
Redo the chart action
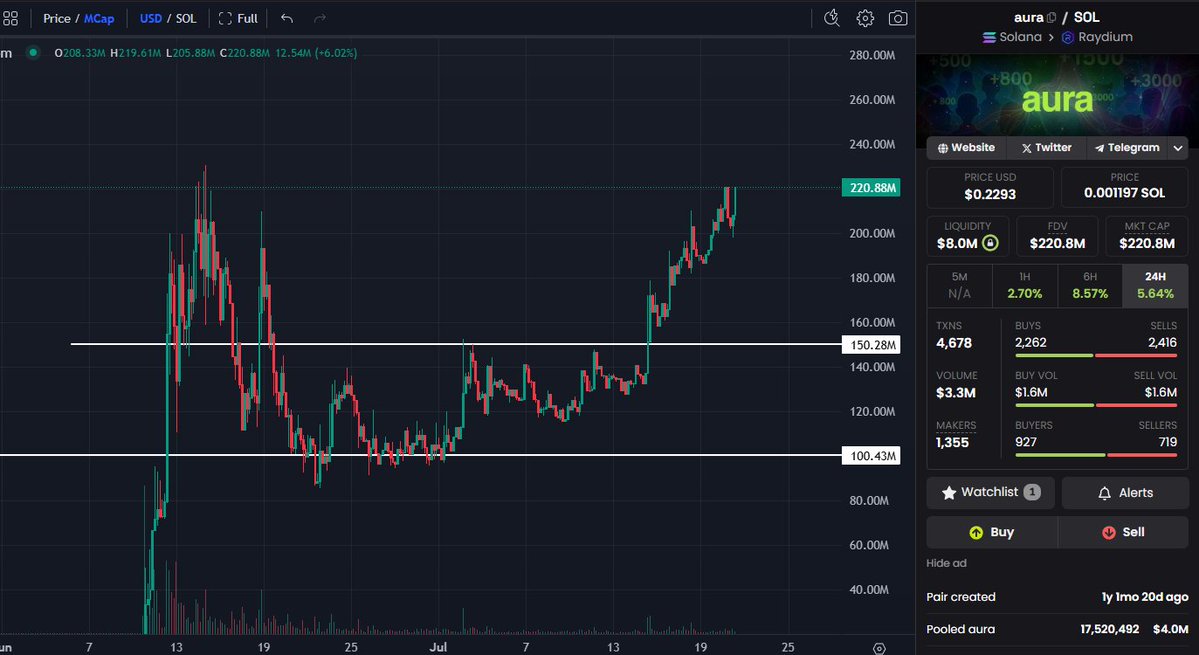coord(320,18)
